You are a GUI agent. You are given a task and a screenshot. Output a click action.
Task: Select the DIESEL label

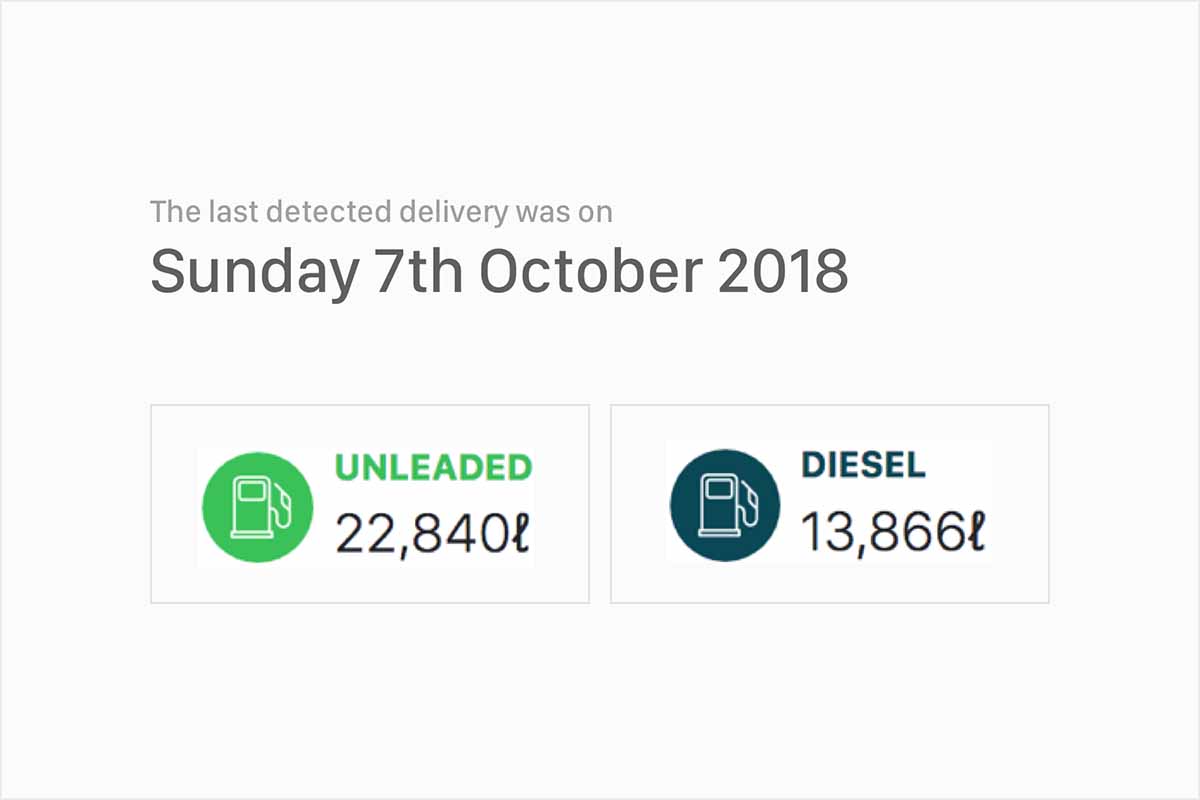click(865, 464)
